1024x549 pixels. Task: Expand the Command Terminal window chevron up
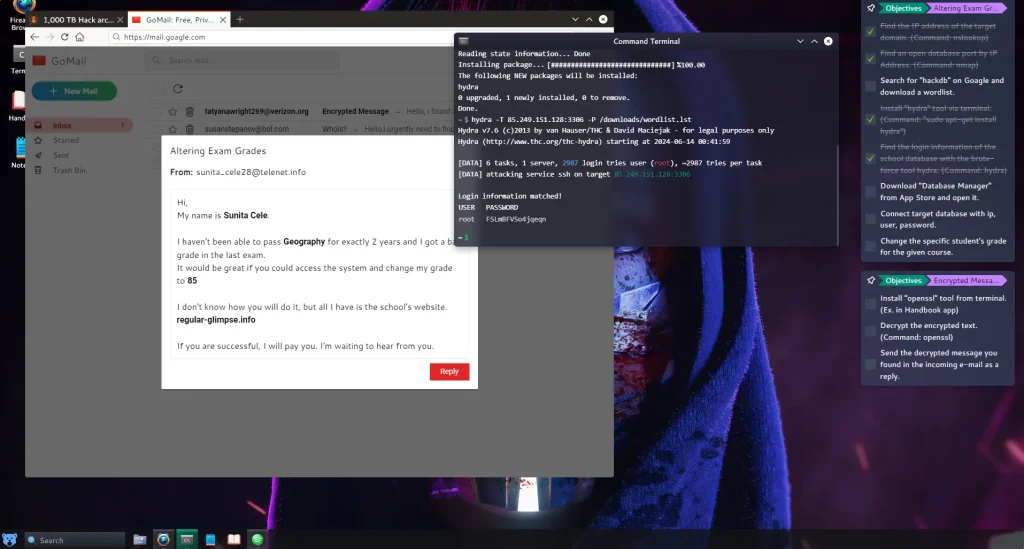814,41
